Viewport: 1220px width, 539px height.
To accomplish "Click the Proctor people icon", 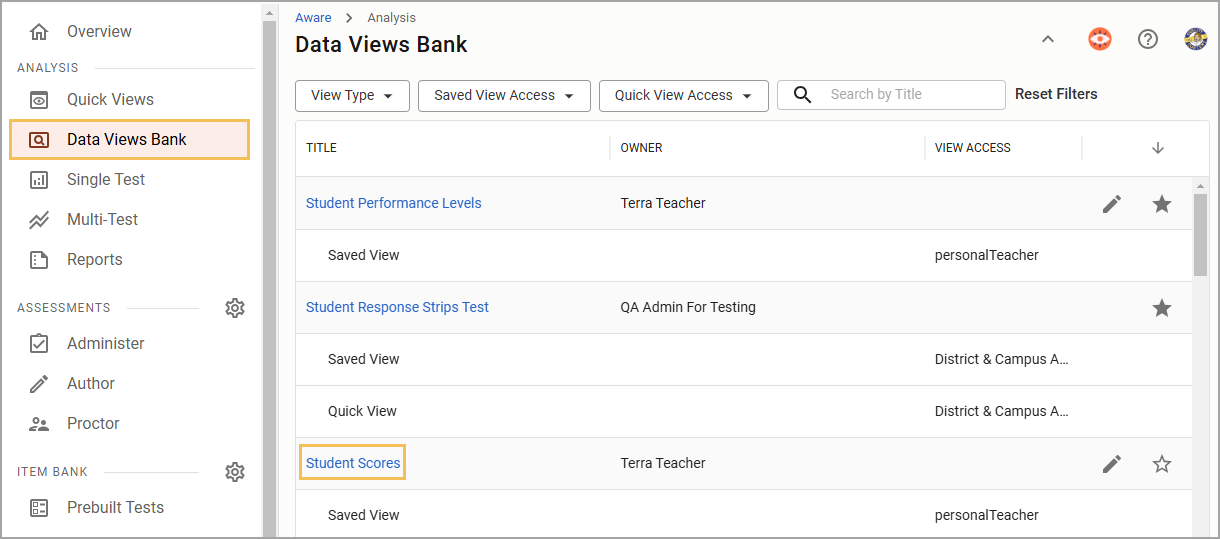I will 39,424.
